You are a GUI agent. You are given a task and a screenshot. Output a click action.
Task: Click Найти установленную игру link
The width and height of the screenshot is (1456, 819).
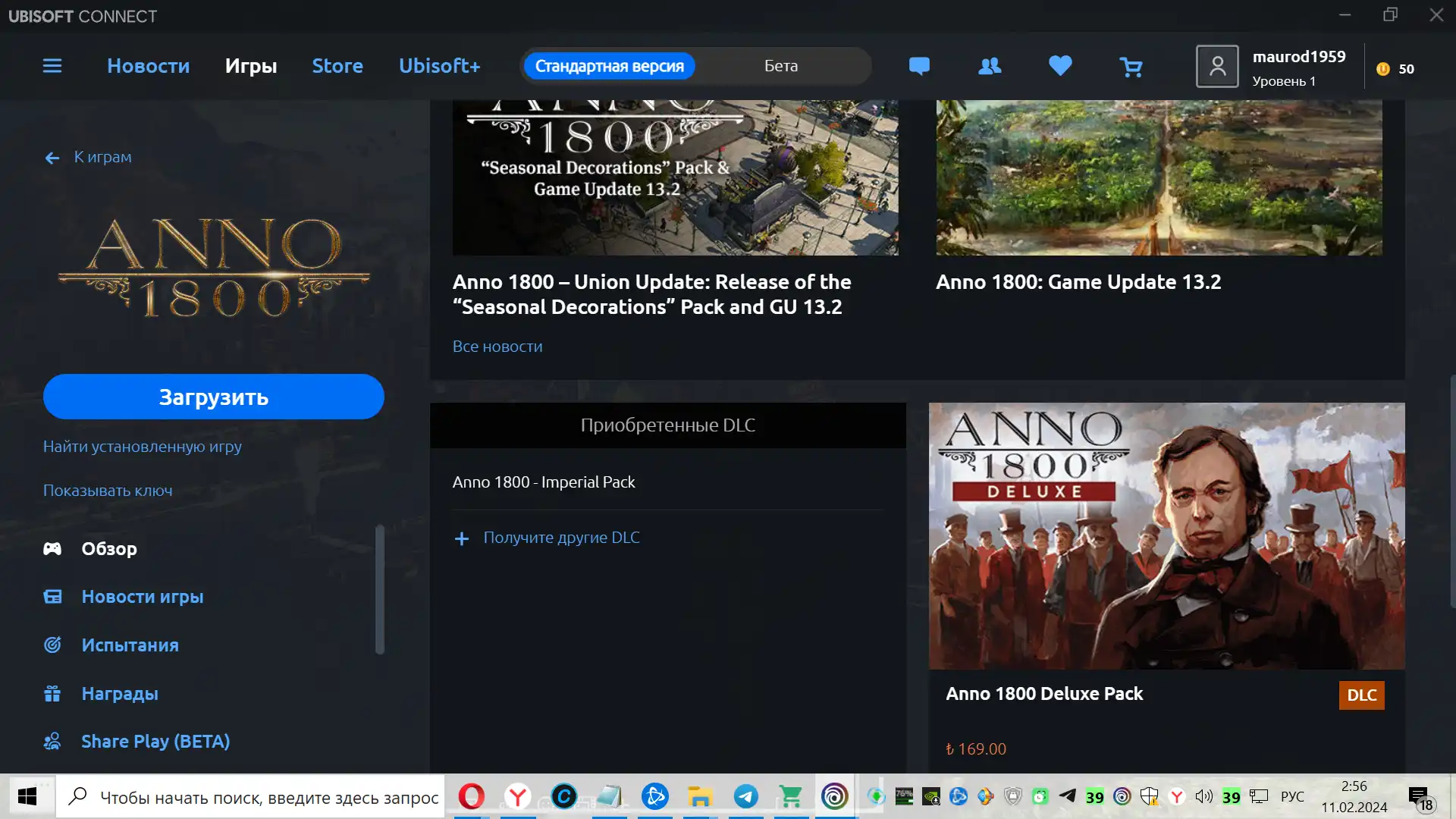click(x=143, y=447)
